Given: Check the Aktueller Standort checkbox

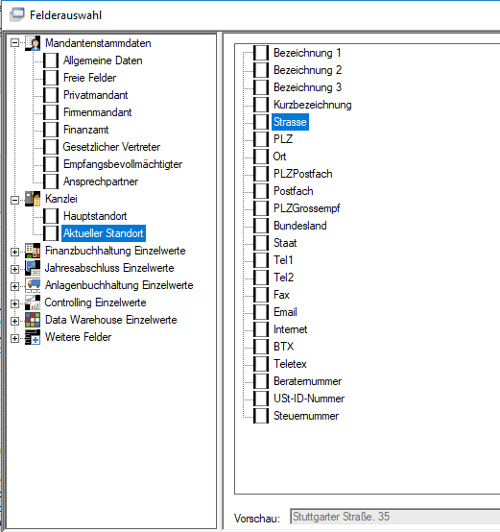Looking at the screenshot, I should click(51, 233).
